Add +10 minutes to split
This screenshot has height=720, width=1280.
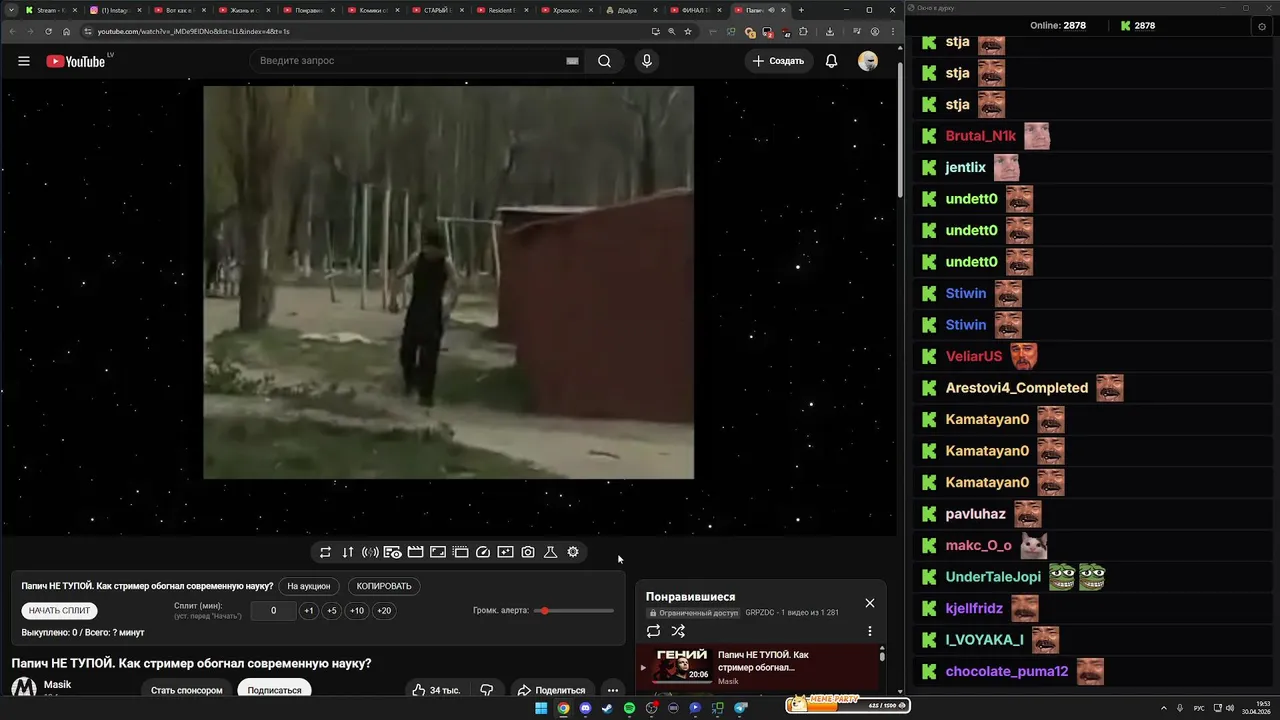pyautogui.click(x=357, y=611)
